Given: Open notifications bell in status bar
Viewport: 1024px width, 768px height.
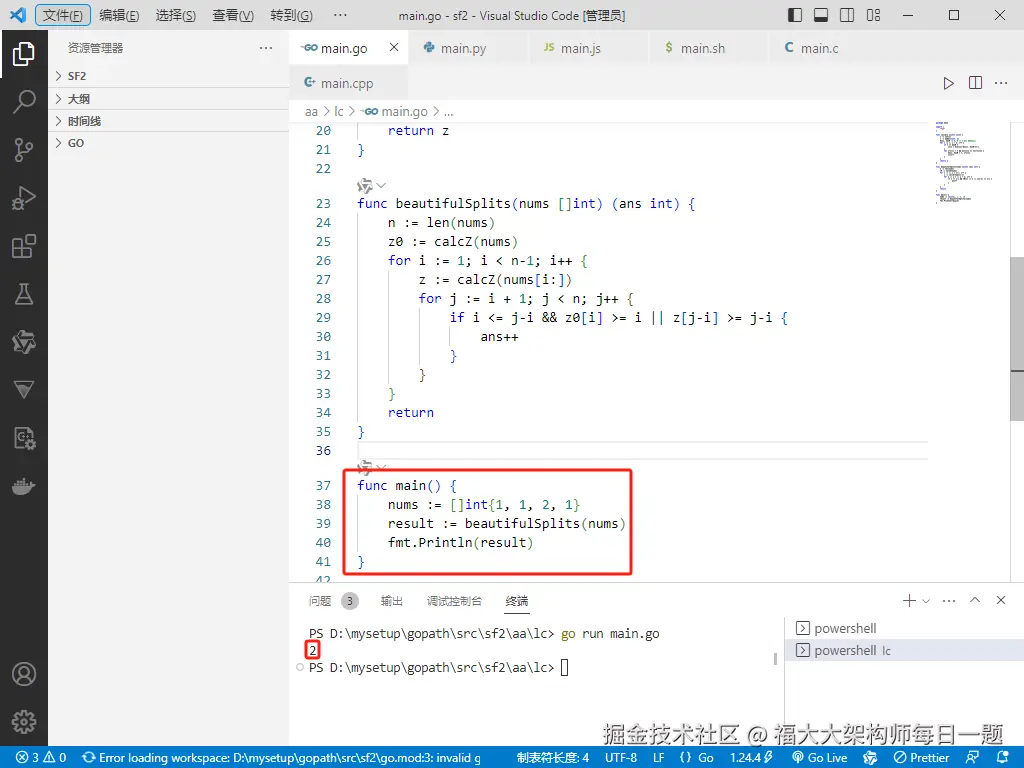Looking at the screenshot, I should coord(1004,758).
